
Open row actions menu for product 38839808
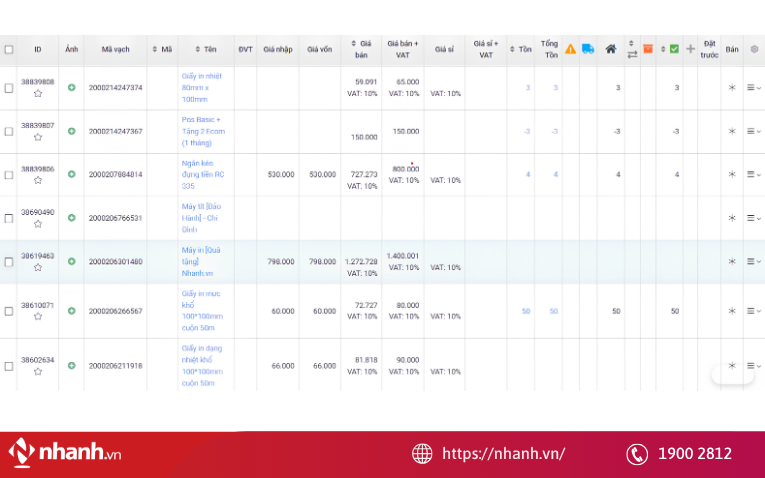pyautogui.click(x=754, y=87)
